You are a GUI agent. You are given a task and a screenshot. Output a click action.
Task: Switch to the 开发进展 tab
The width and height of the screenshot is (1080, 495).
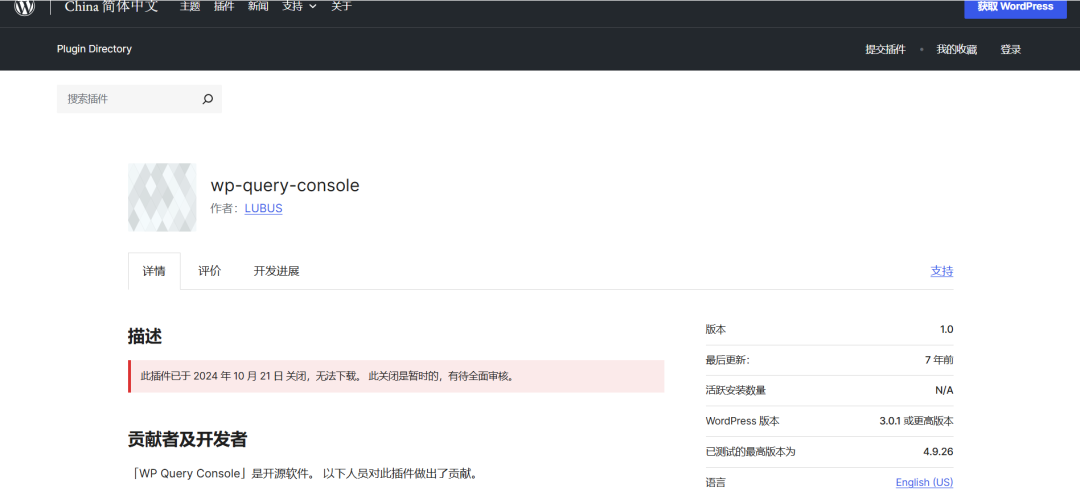(x=276, y=271)
